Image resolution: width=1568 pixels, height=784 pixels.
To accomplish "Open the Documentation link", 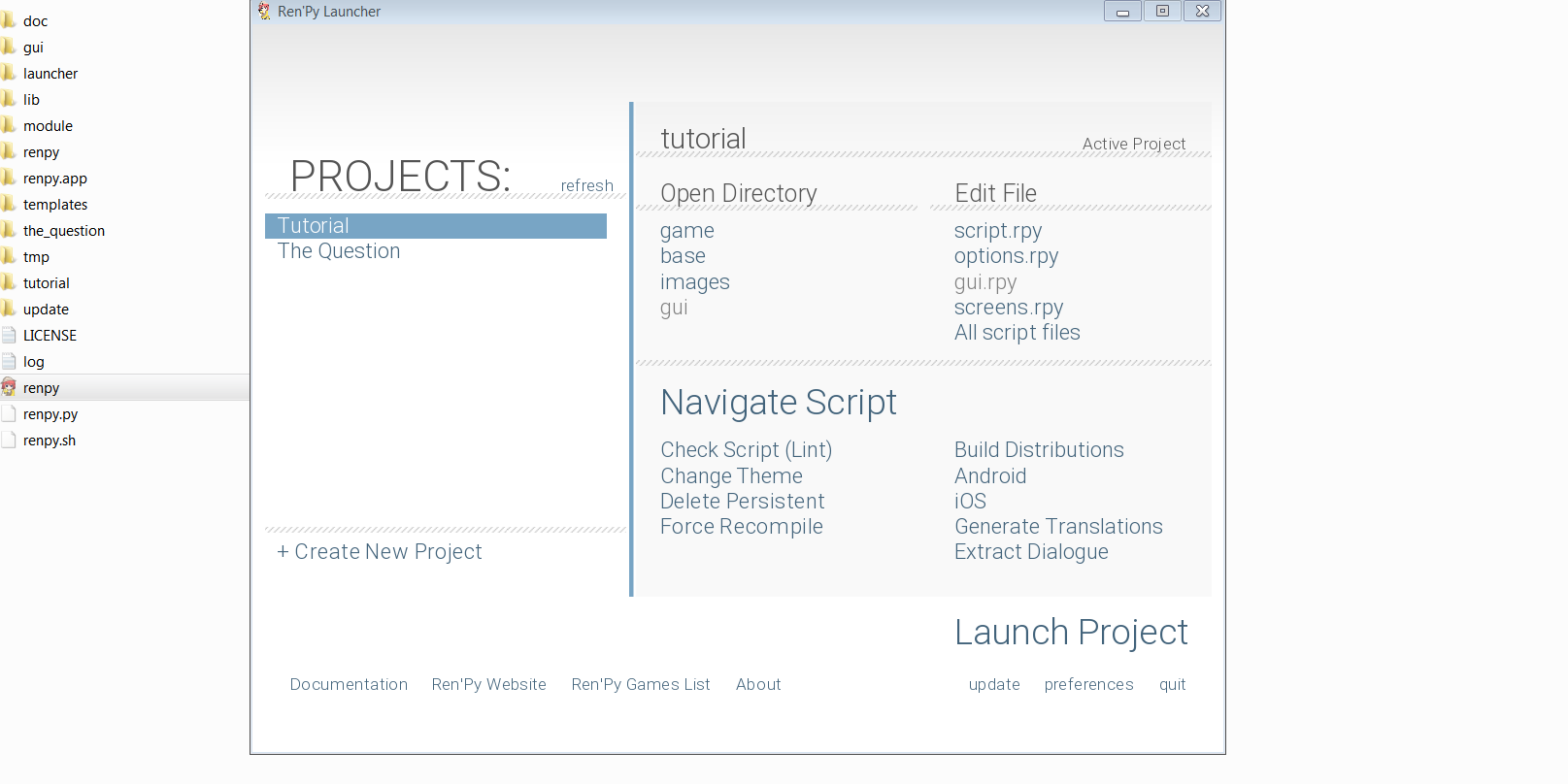I will pyautogui.click(x=349, y=684).
